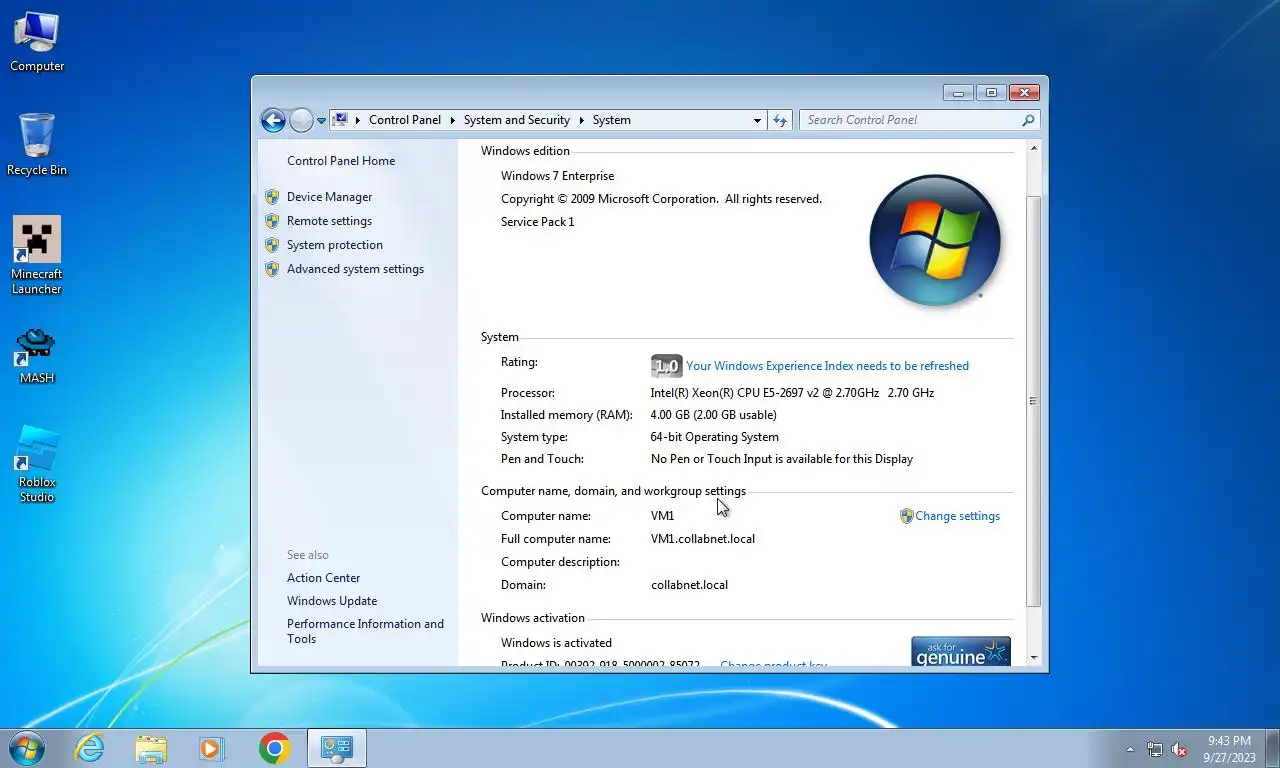Viewport: 1280px width, 768px height.
Task: Select Control Panel in the breadcrumb
Action: pyautogui.click(x=405, y=120)
